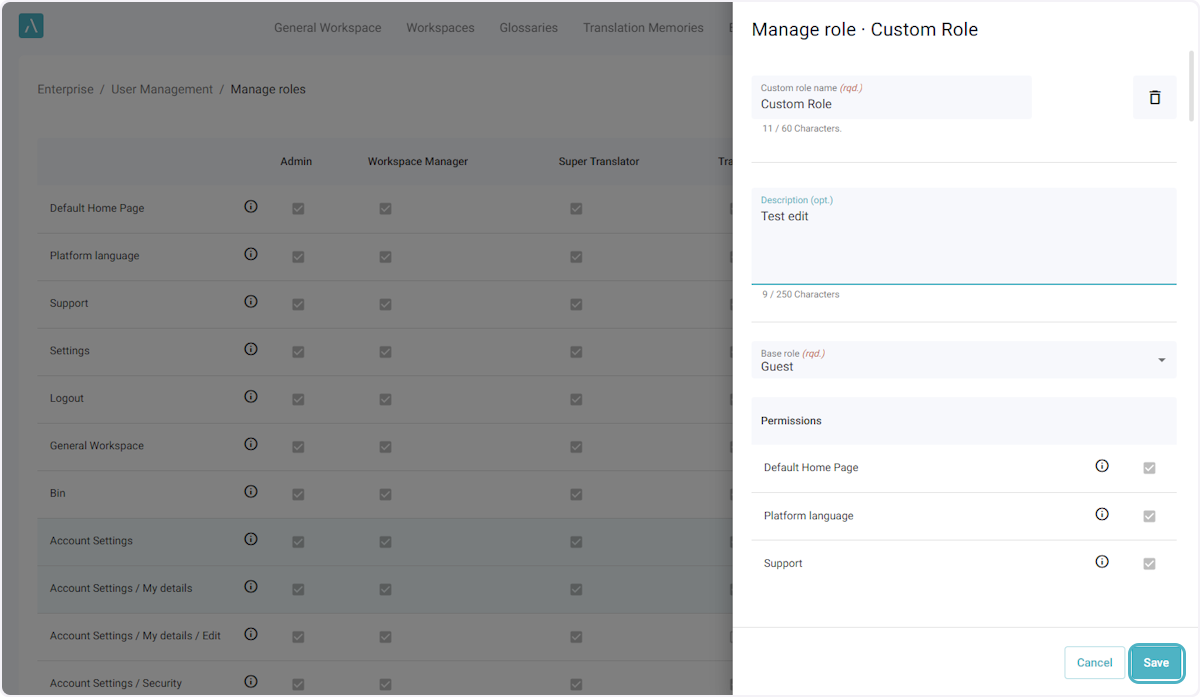The height and width of the screenshot is (697, 1200).
Task: Toggle Platform language permission checkbox in panel
Action: (x=1149, y=516)
